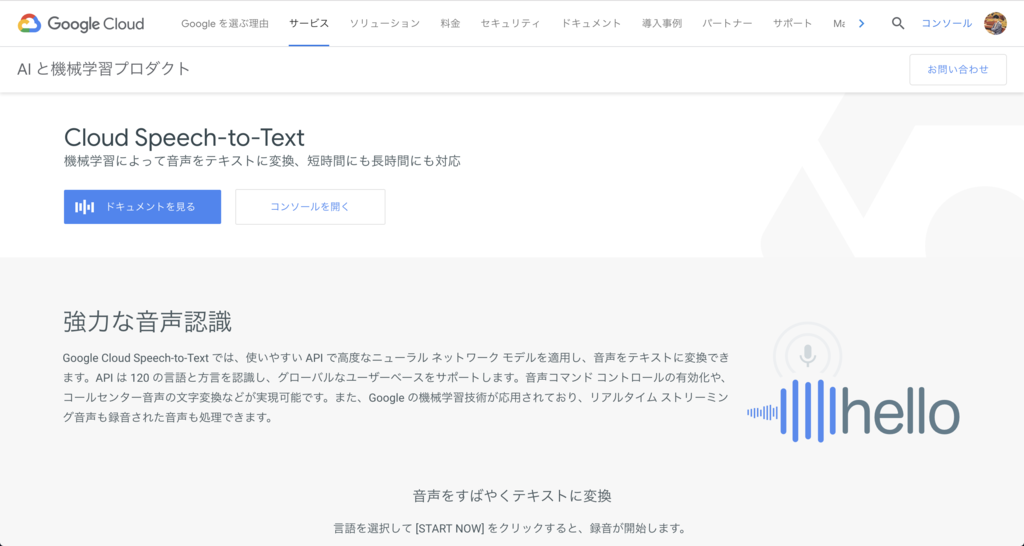Image resolution: width=1024 pixels, height=546 pixels.
Task: Click the 強力な音声認識 heading
Action: pyautogui.click(x=148, y=322)
